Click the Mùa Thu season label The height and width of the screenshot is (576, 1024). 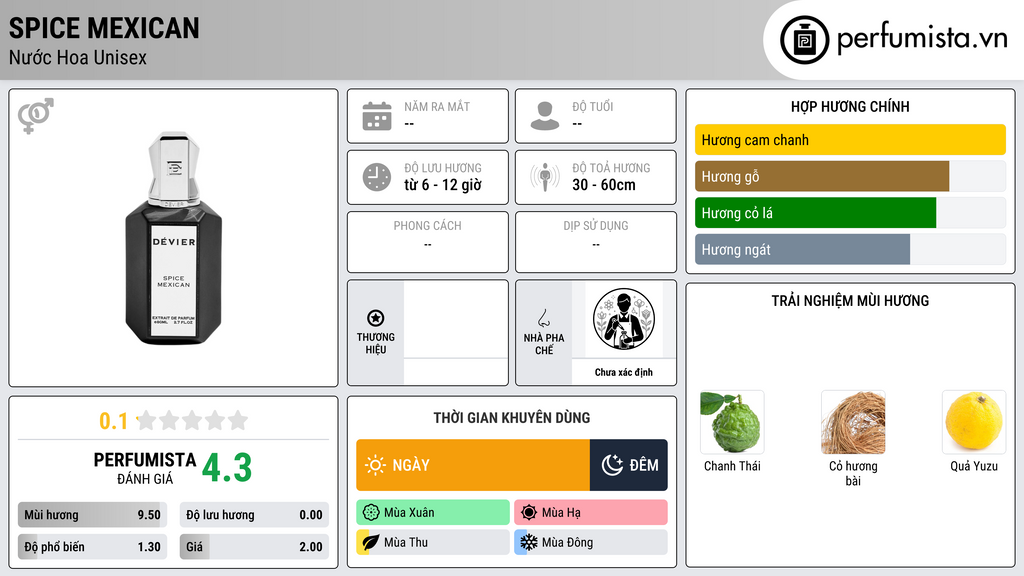(x=406, y=542)
